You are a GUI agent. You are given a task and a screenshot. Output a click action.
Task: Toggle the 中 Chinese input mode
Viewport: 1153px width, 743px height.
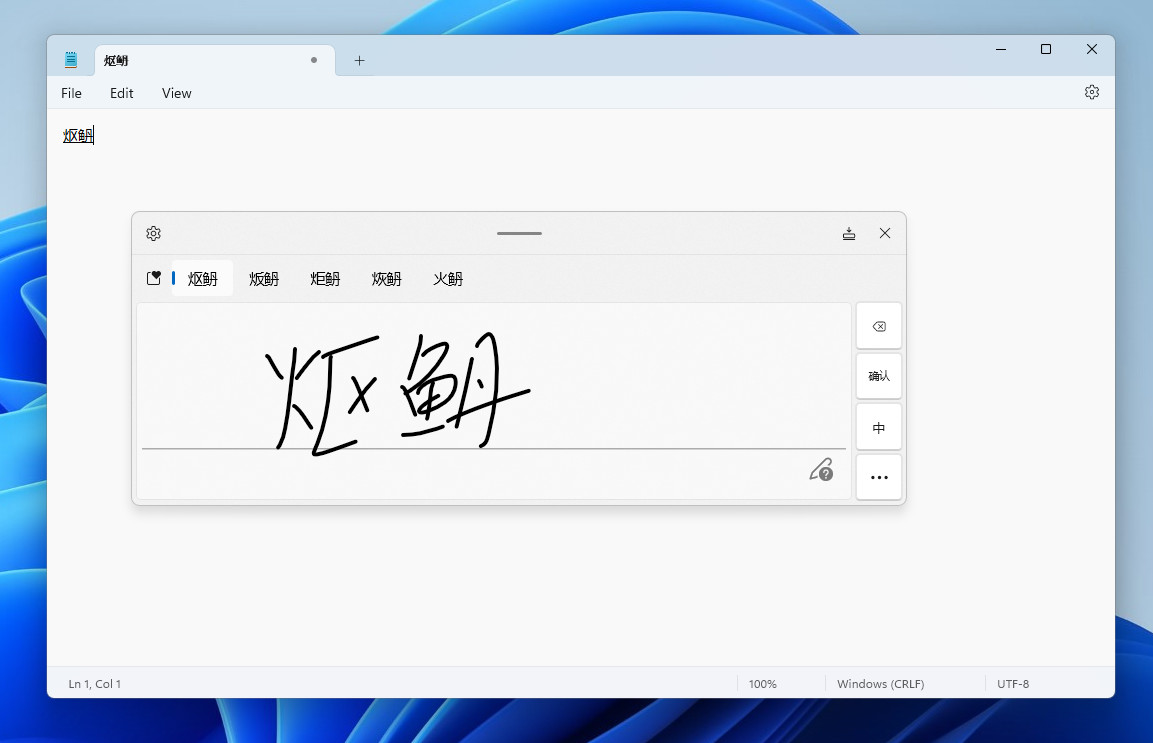[x=879, y=428]
